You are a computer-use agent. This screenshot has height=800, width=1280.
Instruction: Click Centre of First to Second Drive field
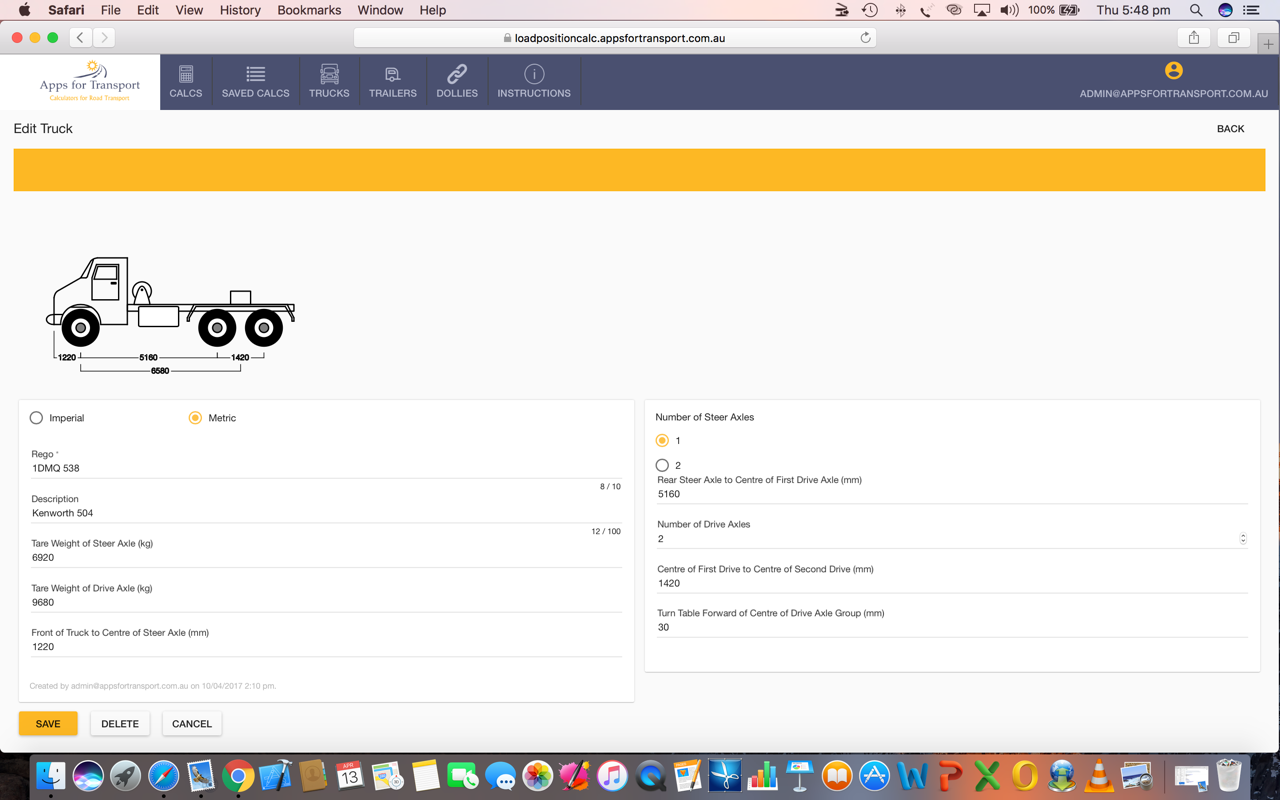click(x=952, y=583)
